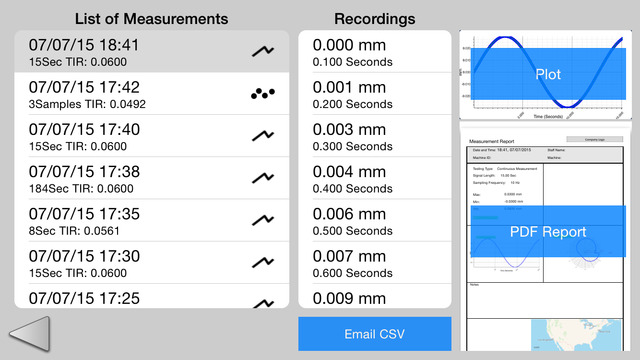
Task: Select recording 0.007 mm at 0.600 seconds
Action: pos(375,263)
